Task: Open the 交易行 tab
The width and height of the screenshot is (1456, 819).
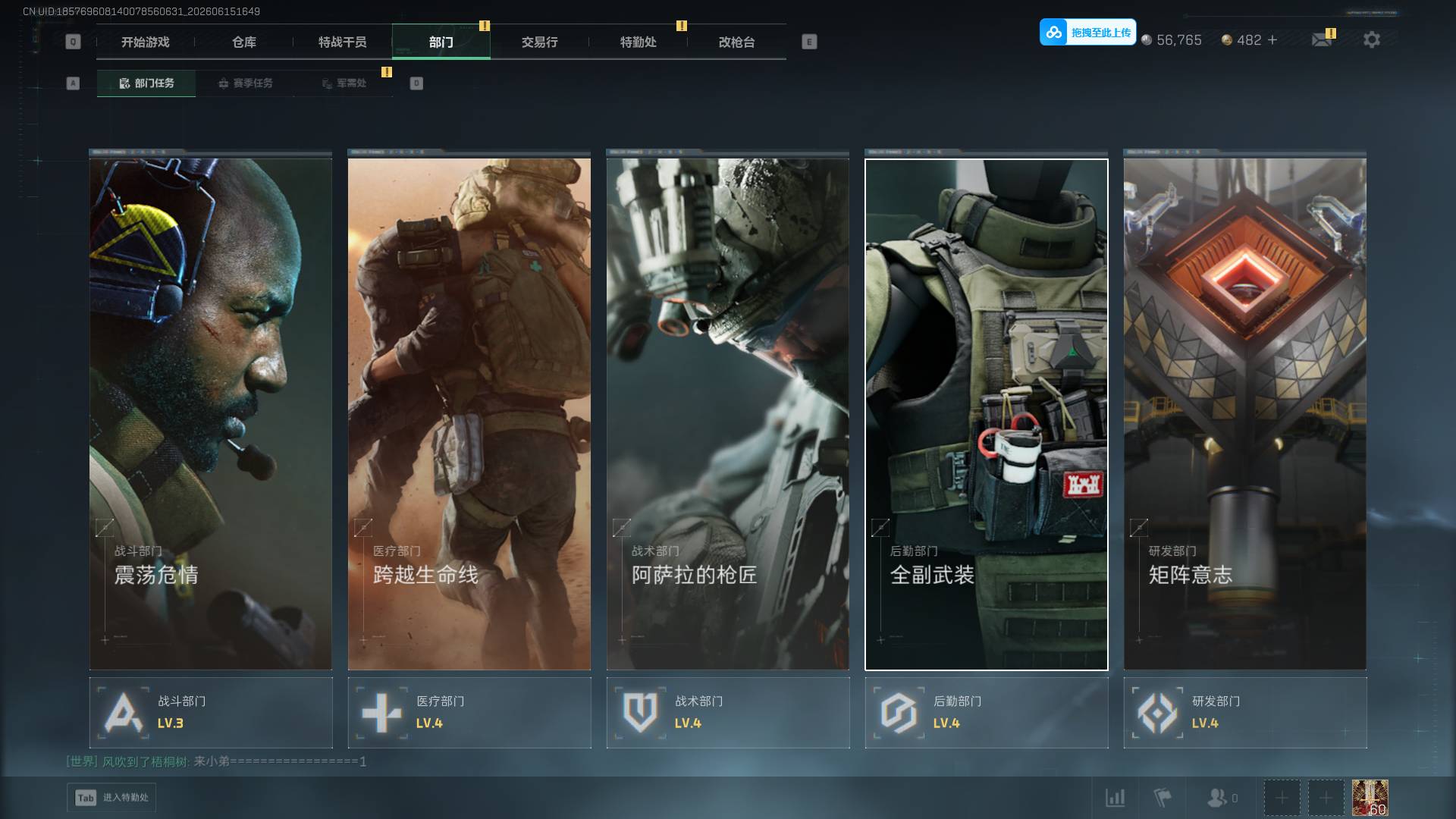Action: click(539, 42)
